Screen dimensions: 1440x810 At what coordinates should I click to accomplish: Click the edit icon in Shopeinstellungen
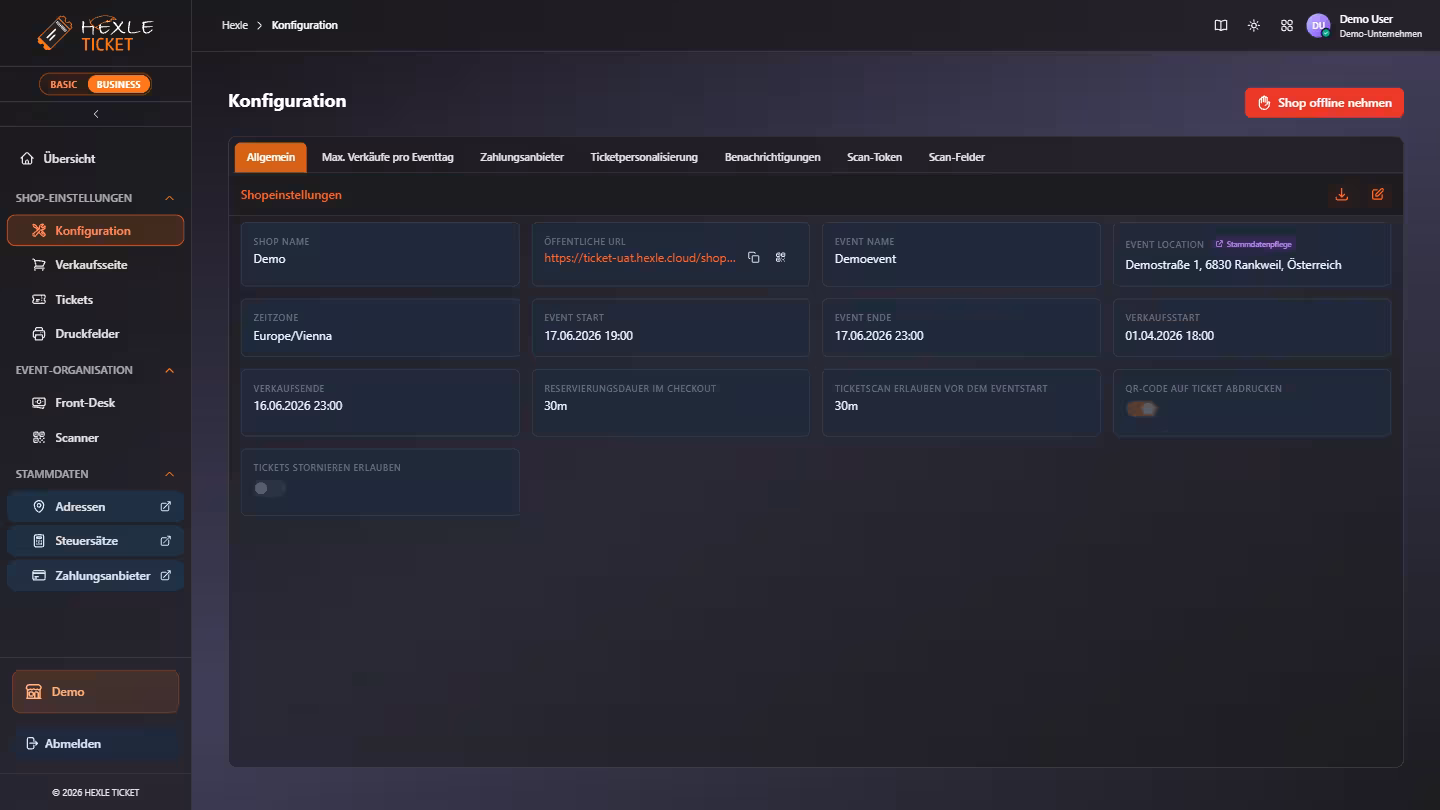coord(1378,195)
